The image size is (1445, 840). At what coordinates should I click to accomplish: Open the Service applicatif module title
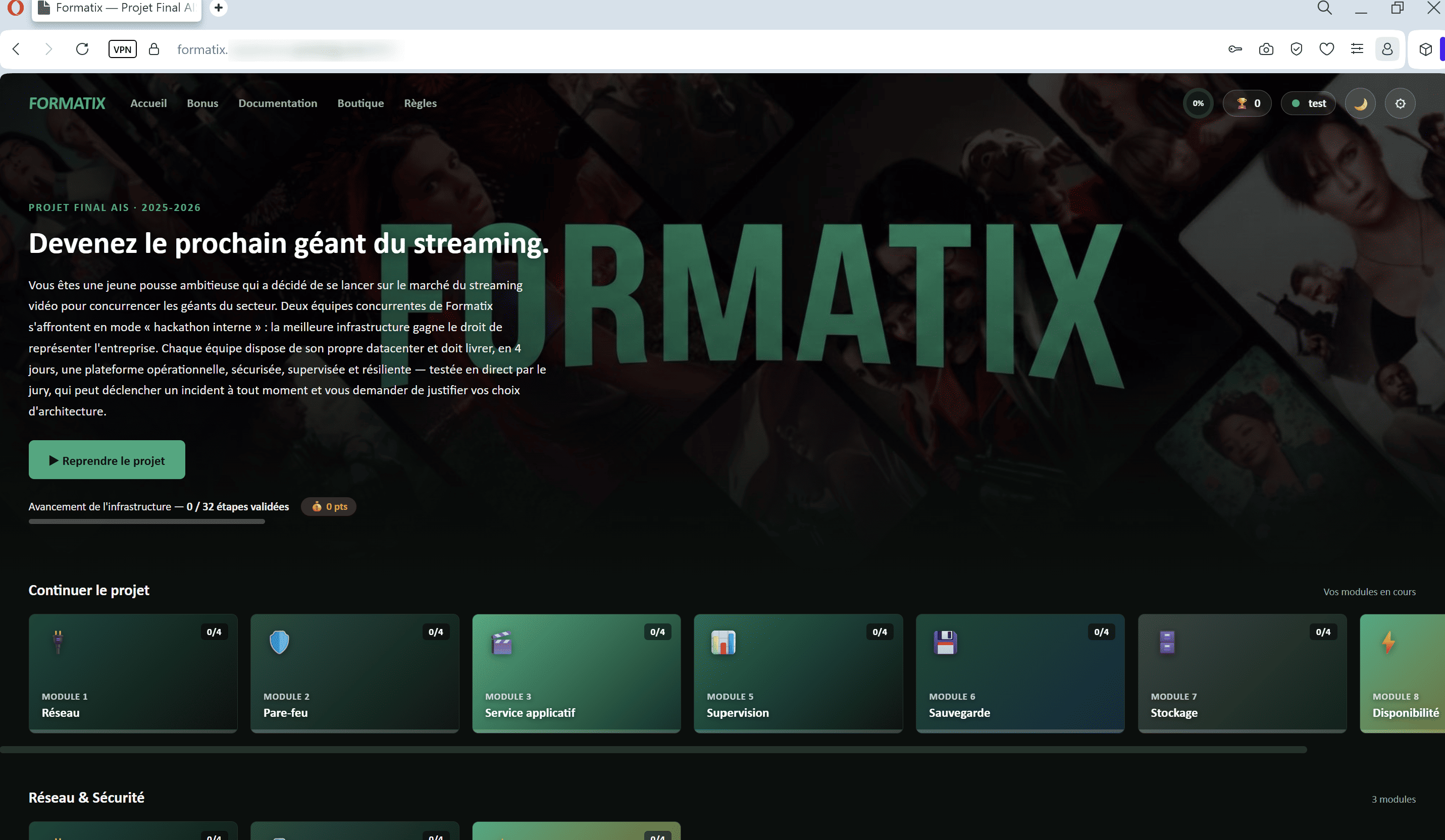pos(530,713)
